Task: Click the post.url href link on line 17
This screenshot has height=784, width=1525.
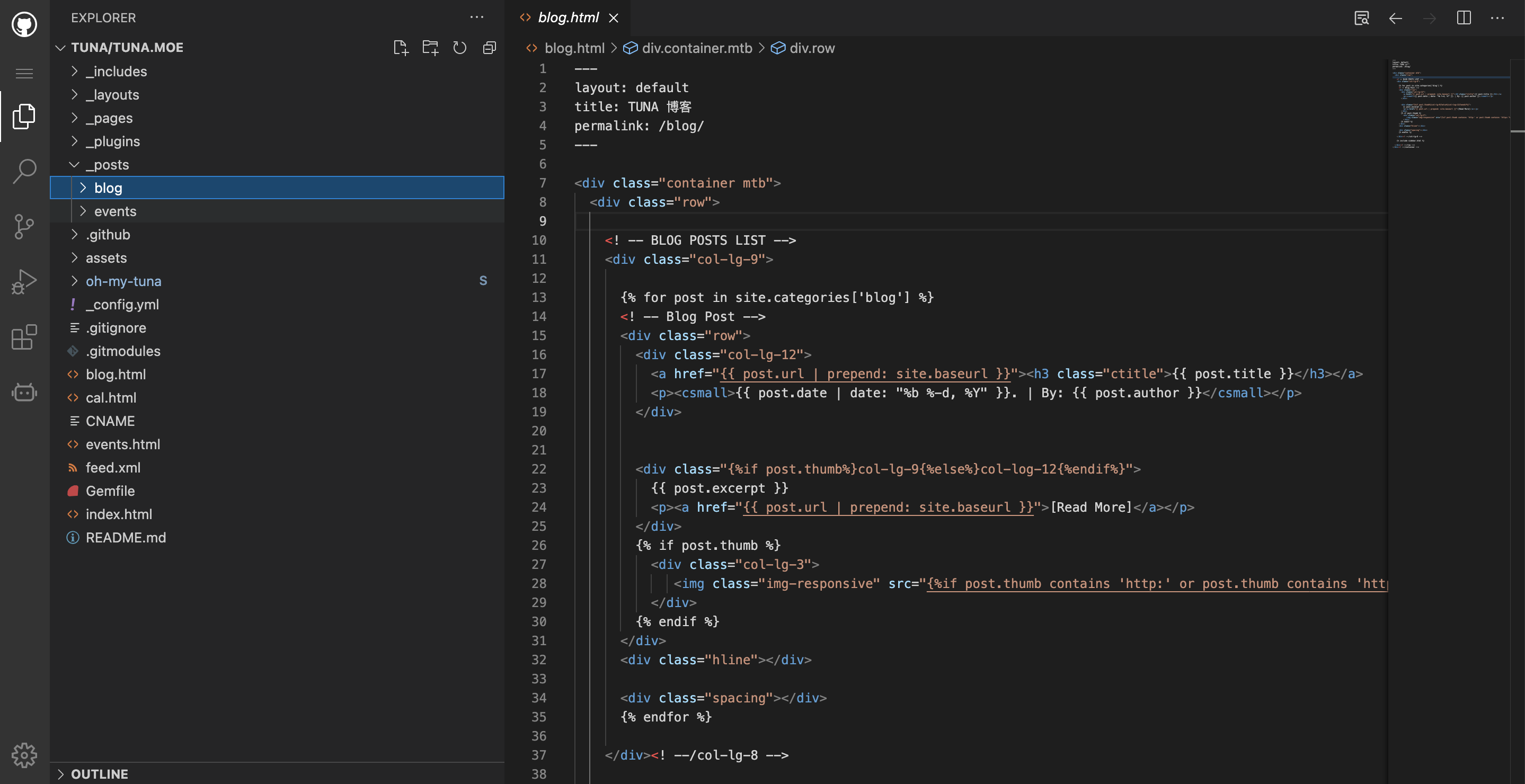Action: (865, 374)
